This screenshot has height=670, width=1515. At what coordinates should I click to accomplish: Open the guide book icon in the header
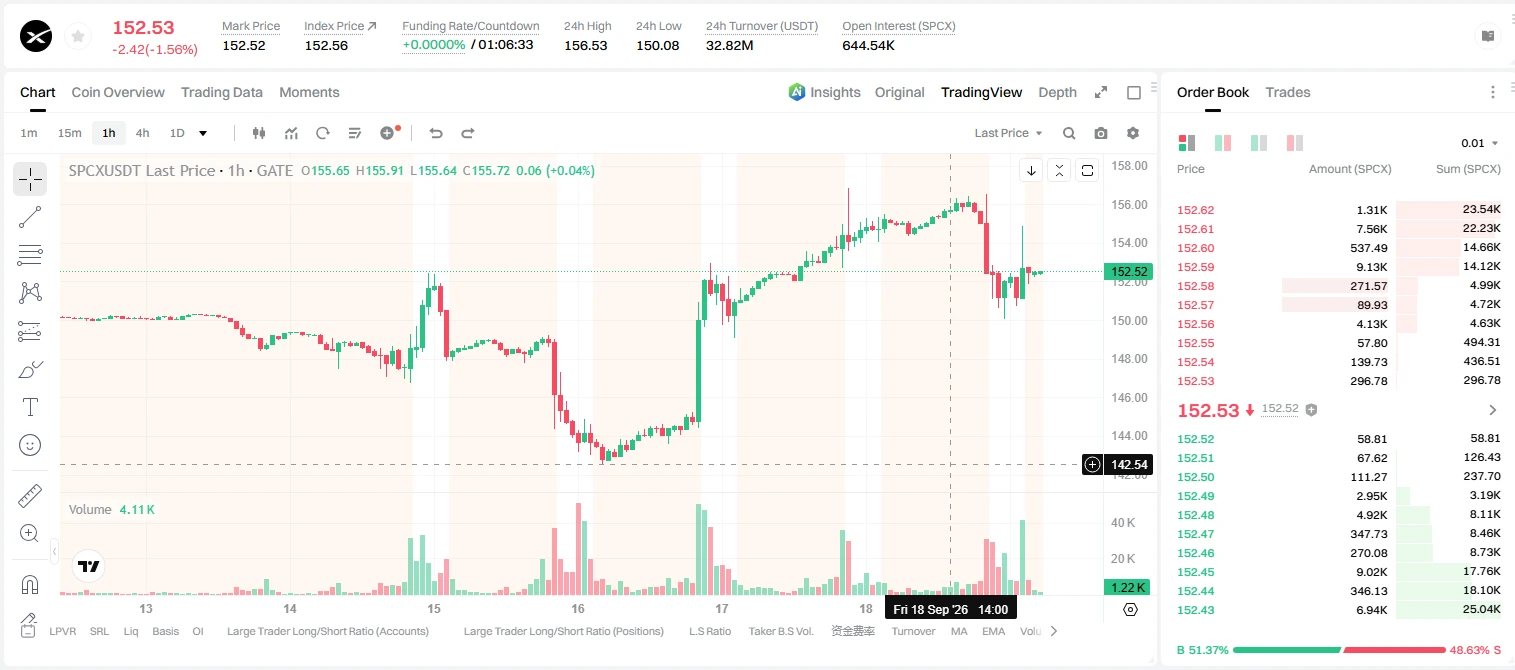[1488, 36]
